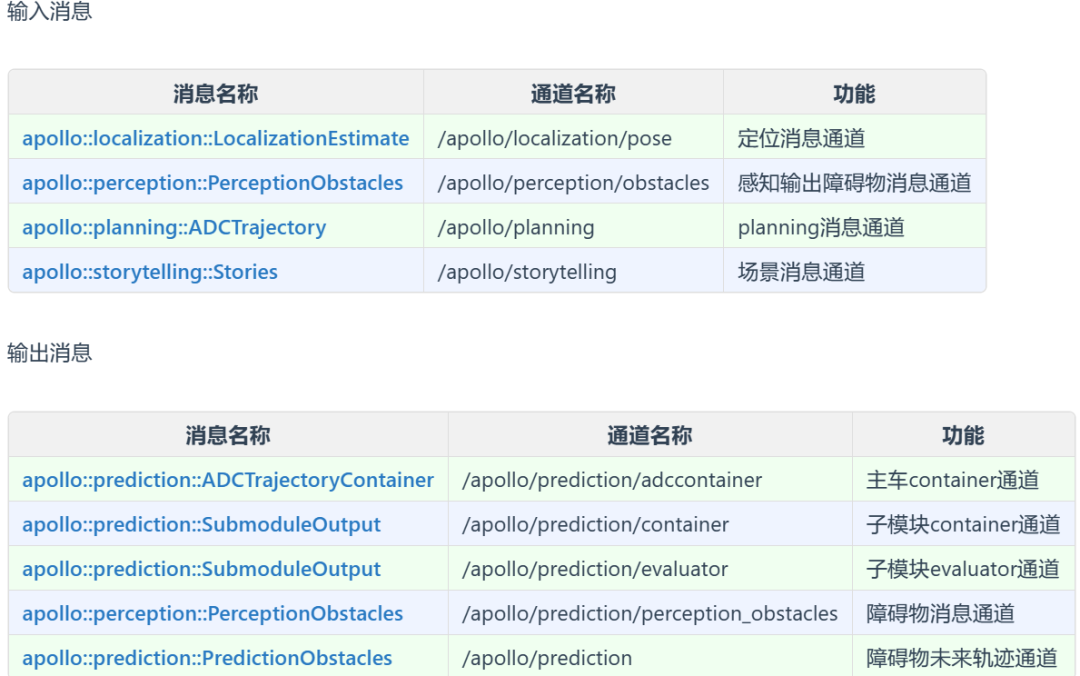Open the PerceptionObstacles link in the output table
This screenshot has width=1080, height=676.
click(212, 613)
